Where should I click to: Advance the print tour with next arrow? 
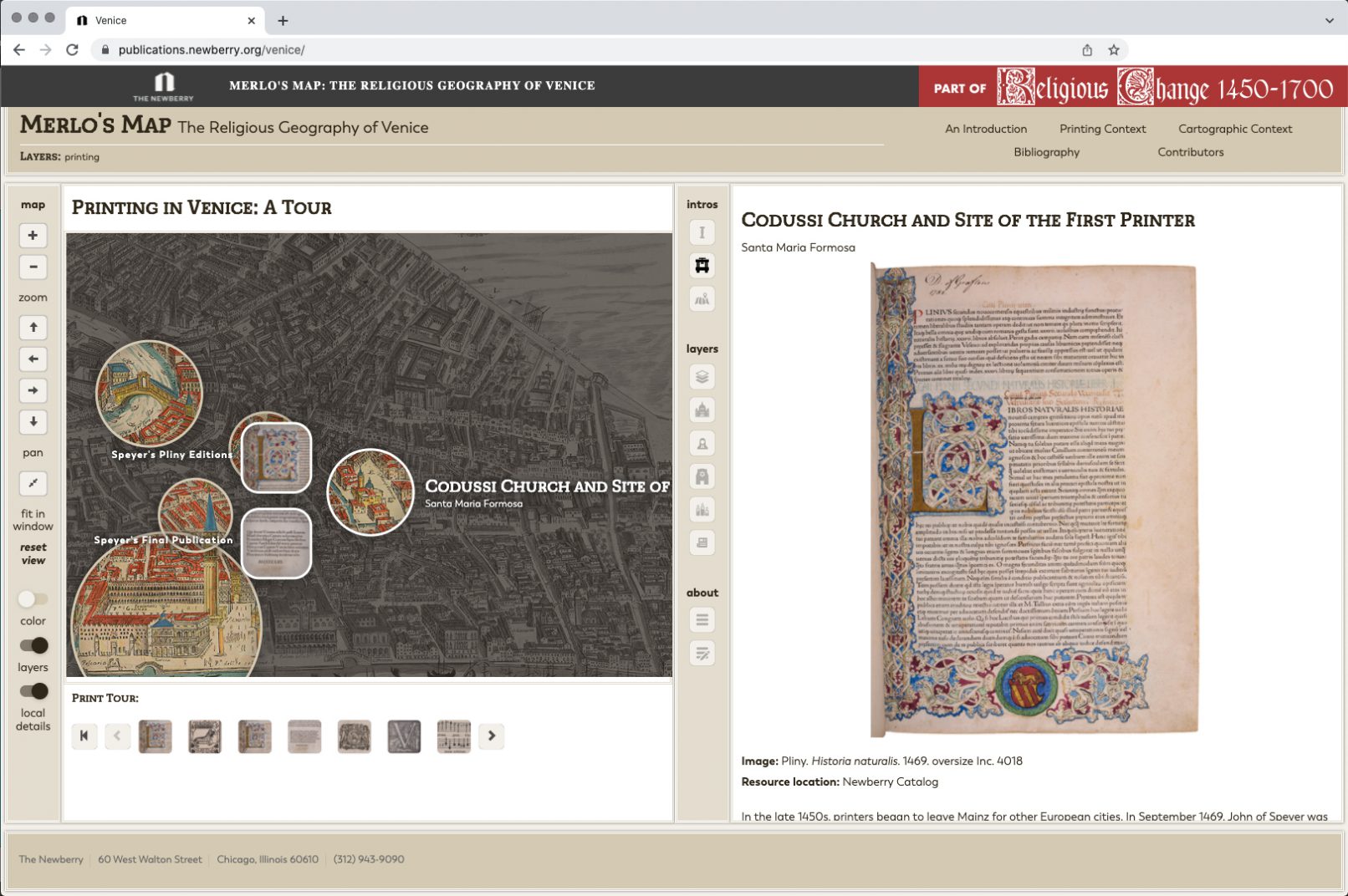pyautogui.click(x=492, y=736)
